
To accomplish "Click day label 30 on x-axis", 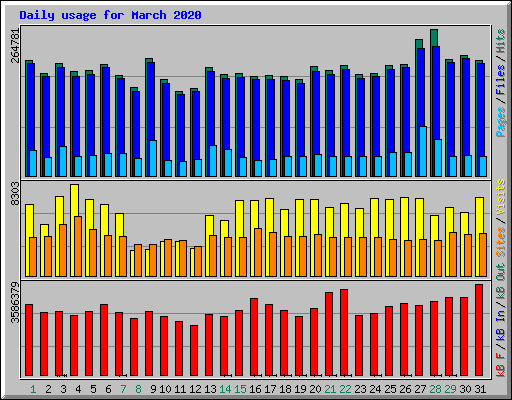I will point(465,389).
